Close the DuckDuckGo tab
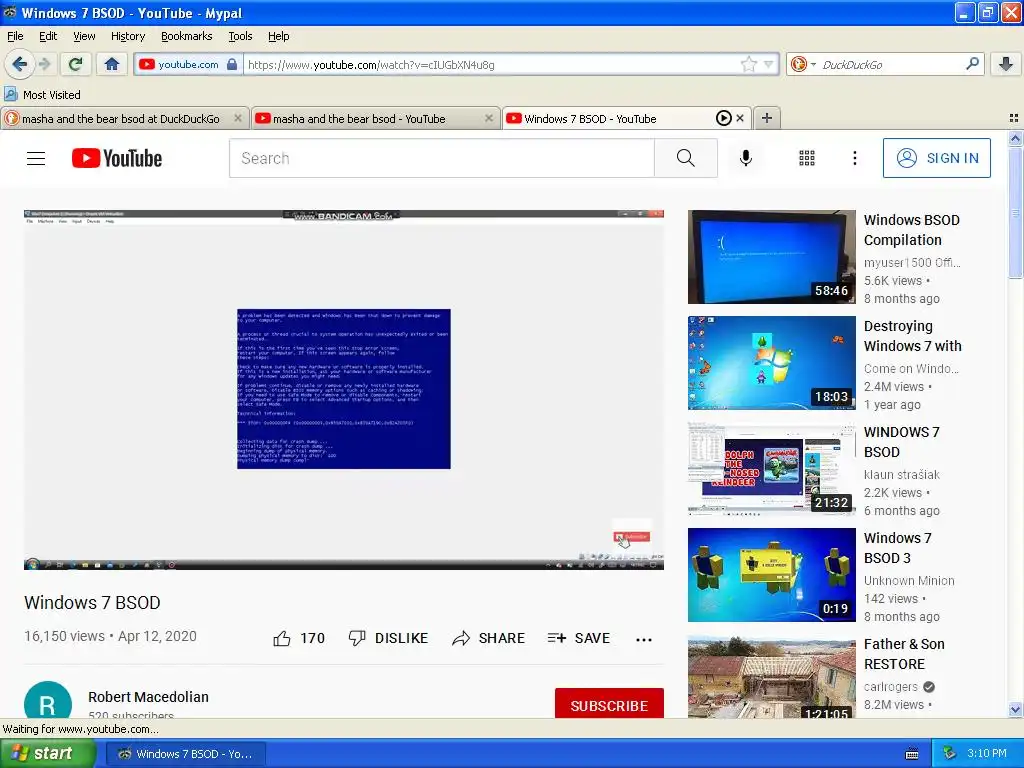This screenshot has height=768, width=1024. click(x=238, y=118)
